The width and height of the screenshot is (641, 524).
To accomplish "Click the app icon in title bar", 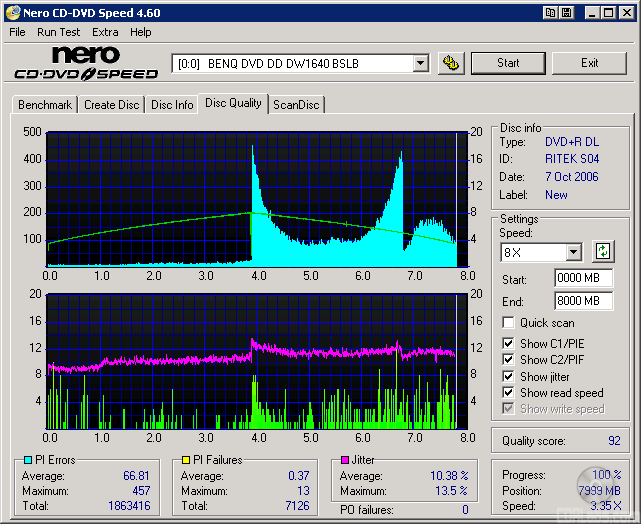I will (x=12, y=13).
